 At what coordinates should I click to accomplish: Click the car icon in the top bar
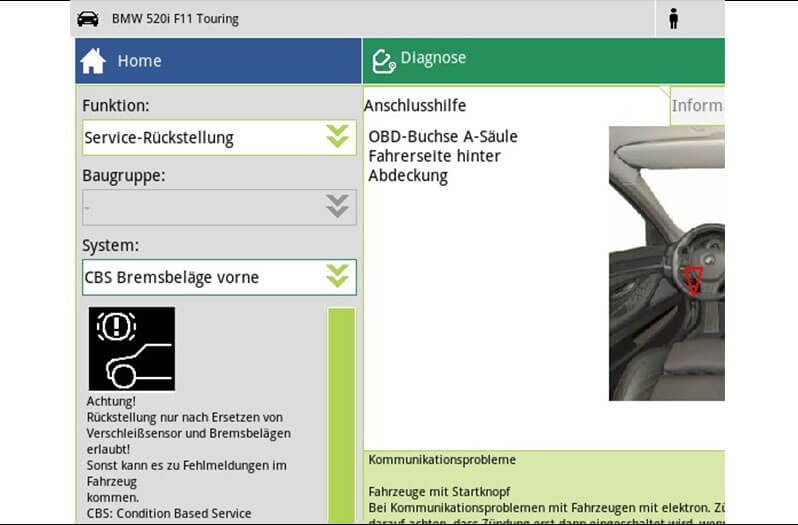click(x=88, y=19)
